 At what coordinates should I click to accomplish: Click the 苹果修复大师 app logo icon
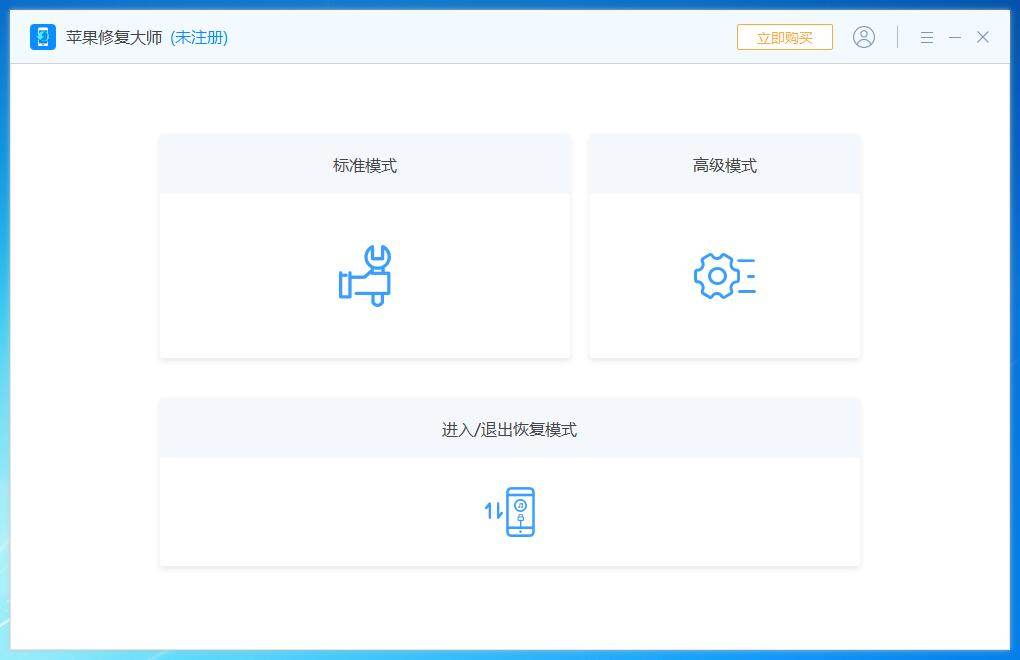[43, 37]
